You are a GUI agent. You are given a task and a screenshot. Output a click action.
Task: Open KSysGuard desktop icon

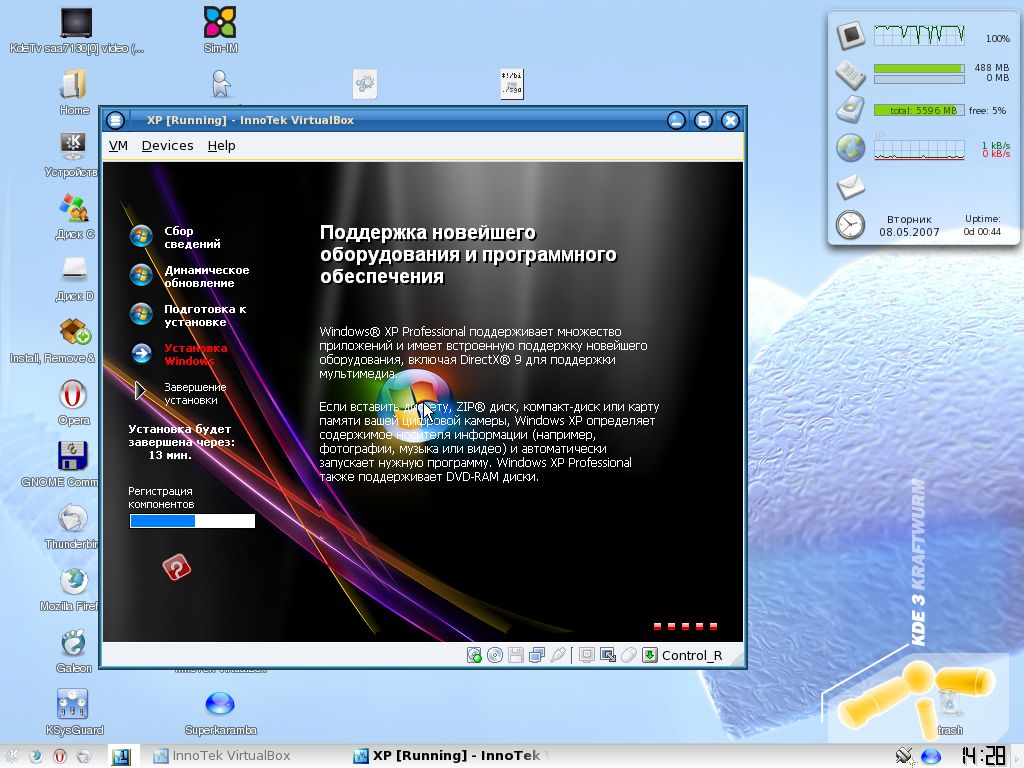point(73,712)
